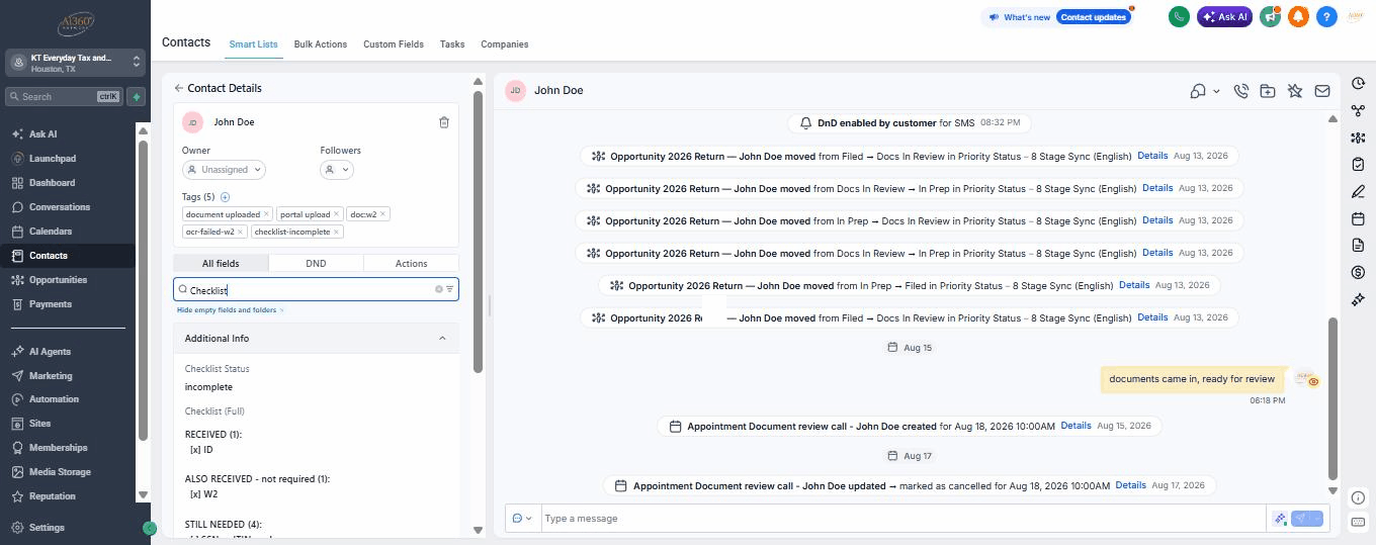Open the Owner Unassigned dropdown
The width and height of the screenshot is (1376, 545).
[x=224, y=170]
